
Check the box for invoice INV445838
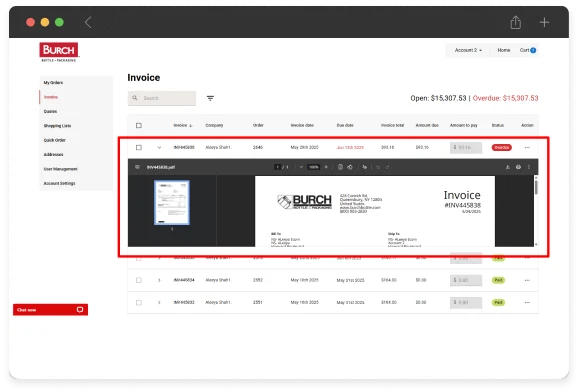click(x=139, y=148)
